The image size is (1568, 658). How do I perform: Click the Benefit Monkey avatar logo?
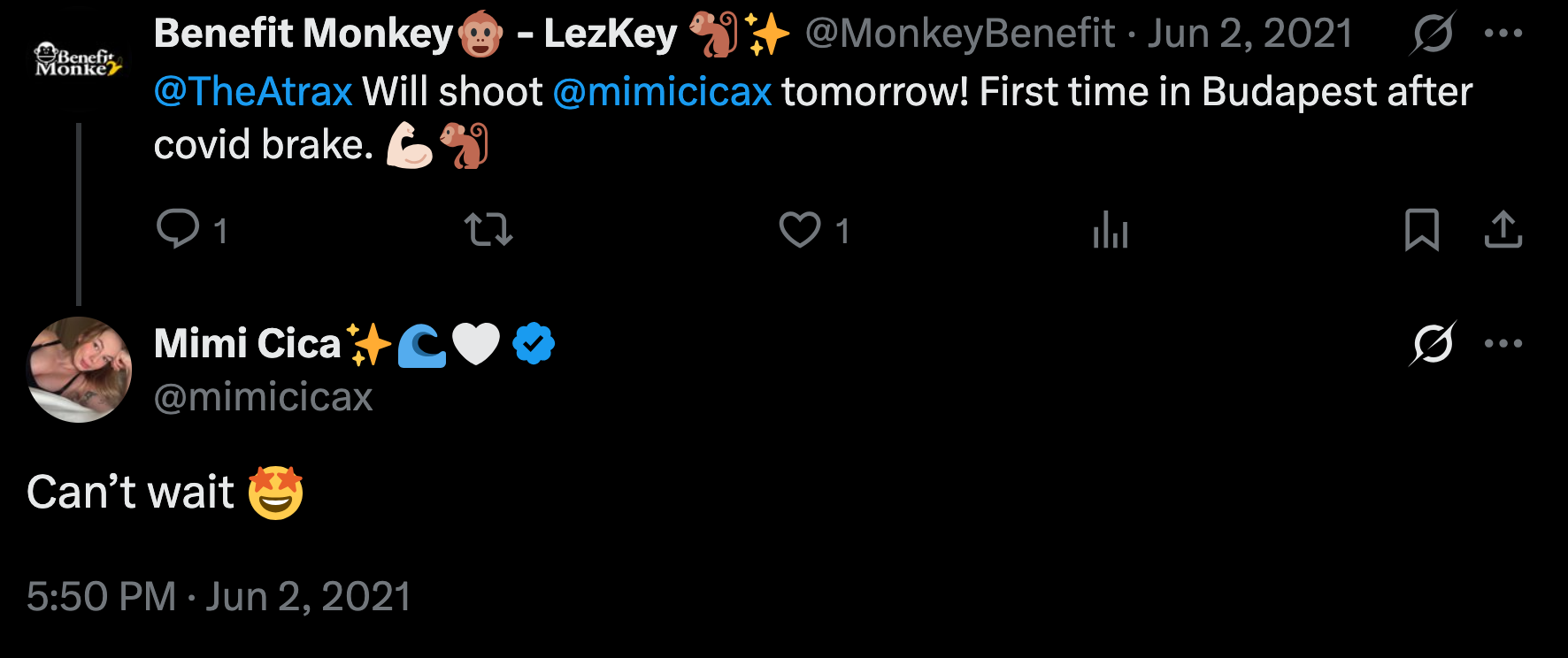tap(78, 62)
